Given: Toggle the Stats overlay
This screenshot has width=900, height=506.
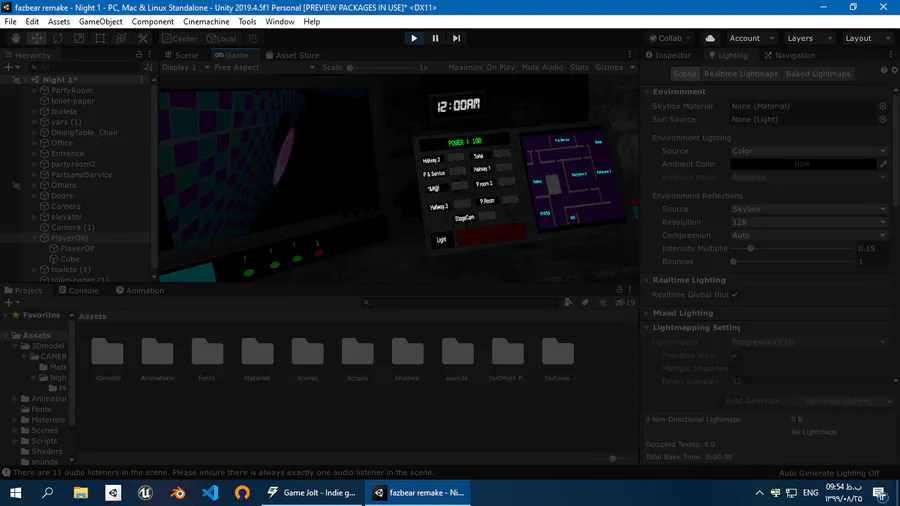Looking at the screenshot, I should pos(579,67).
